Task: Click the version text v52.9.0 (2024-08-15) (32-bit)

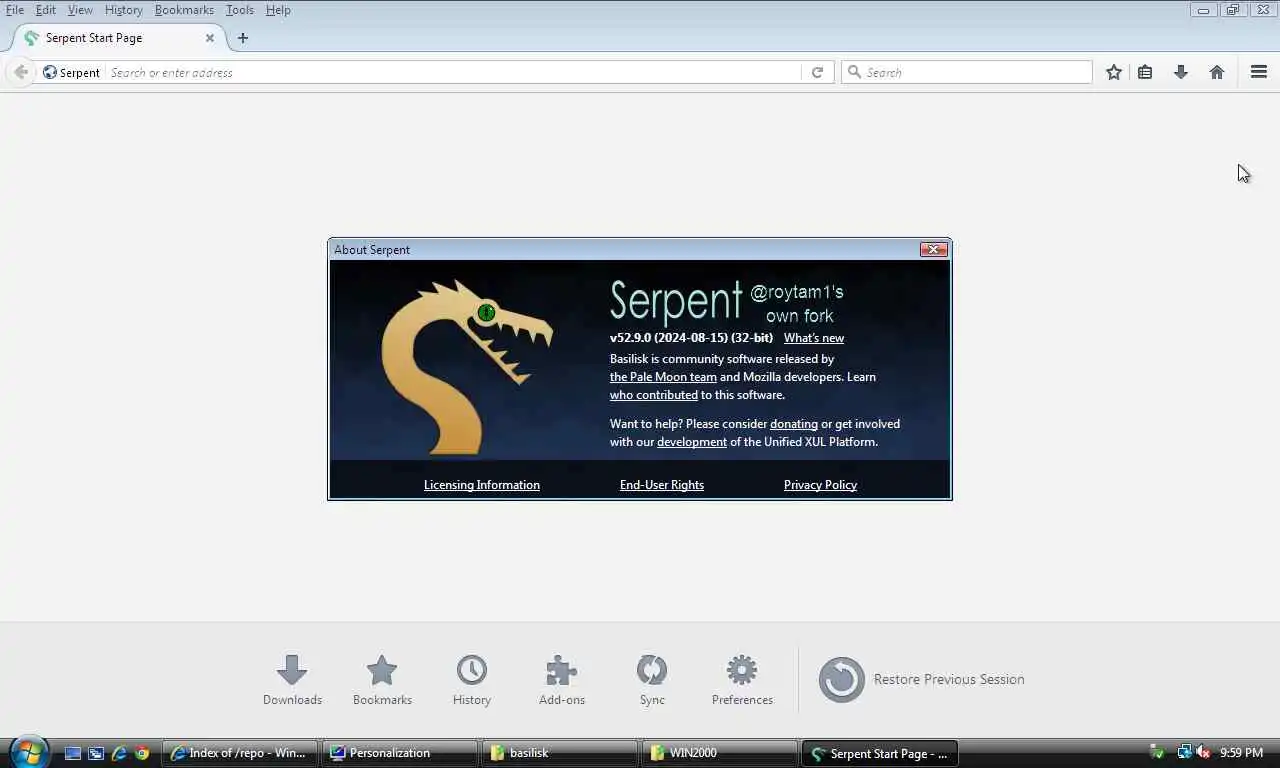Action: click(691, 338)
